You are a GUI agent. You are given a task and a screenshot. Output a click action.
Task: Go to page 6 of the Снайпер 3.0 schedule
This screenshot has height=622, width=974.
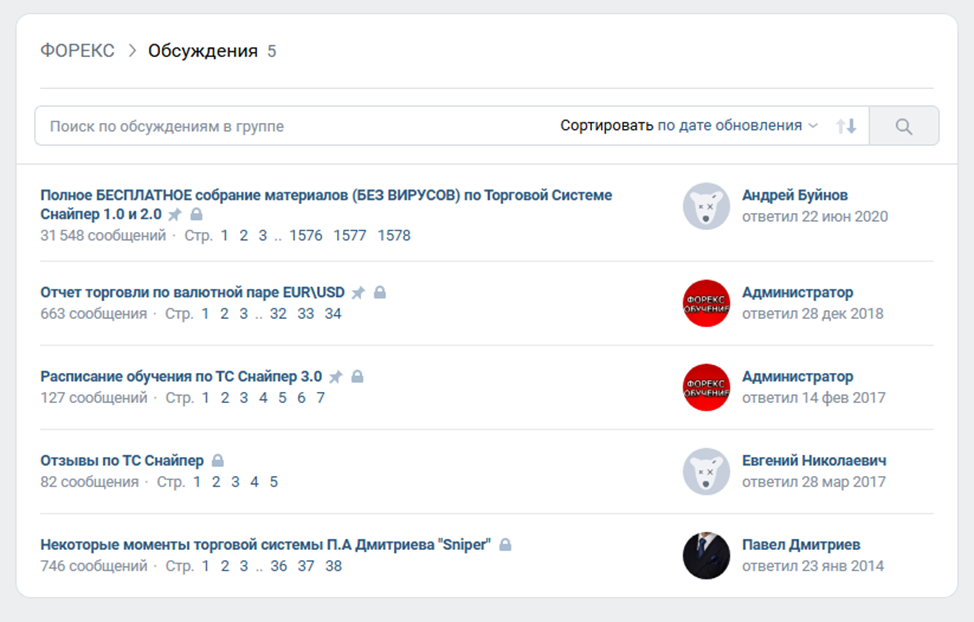pos(301,398)
